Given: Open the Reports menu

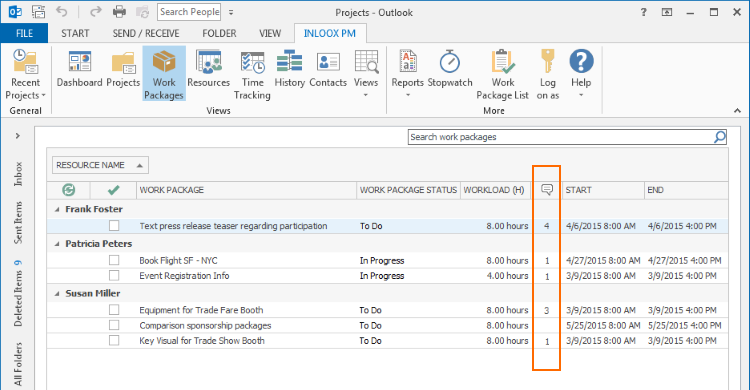Looking at the screenshot, I should tap(408, 74).
